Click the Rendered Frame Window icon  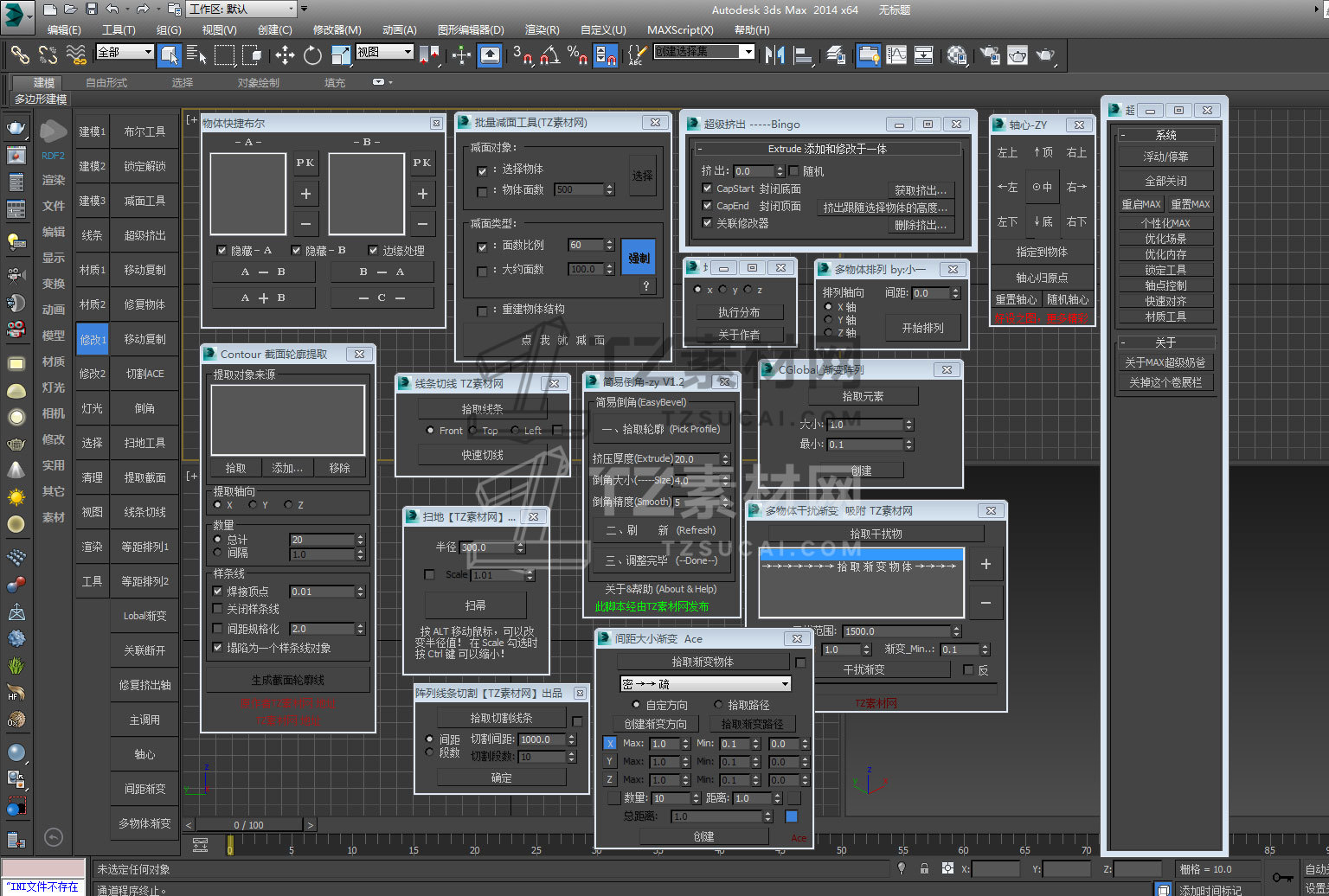coord(1018,54)
